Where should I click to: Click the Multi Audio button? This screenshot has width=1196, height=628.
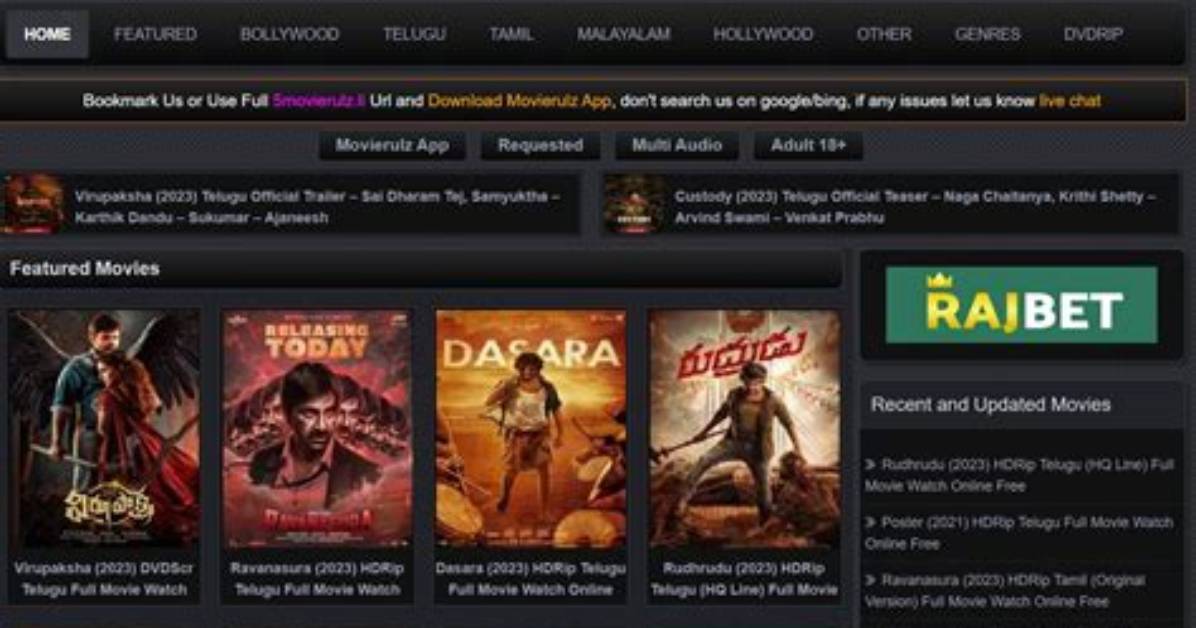point(677,145)
